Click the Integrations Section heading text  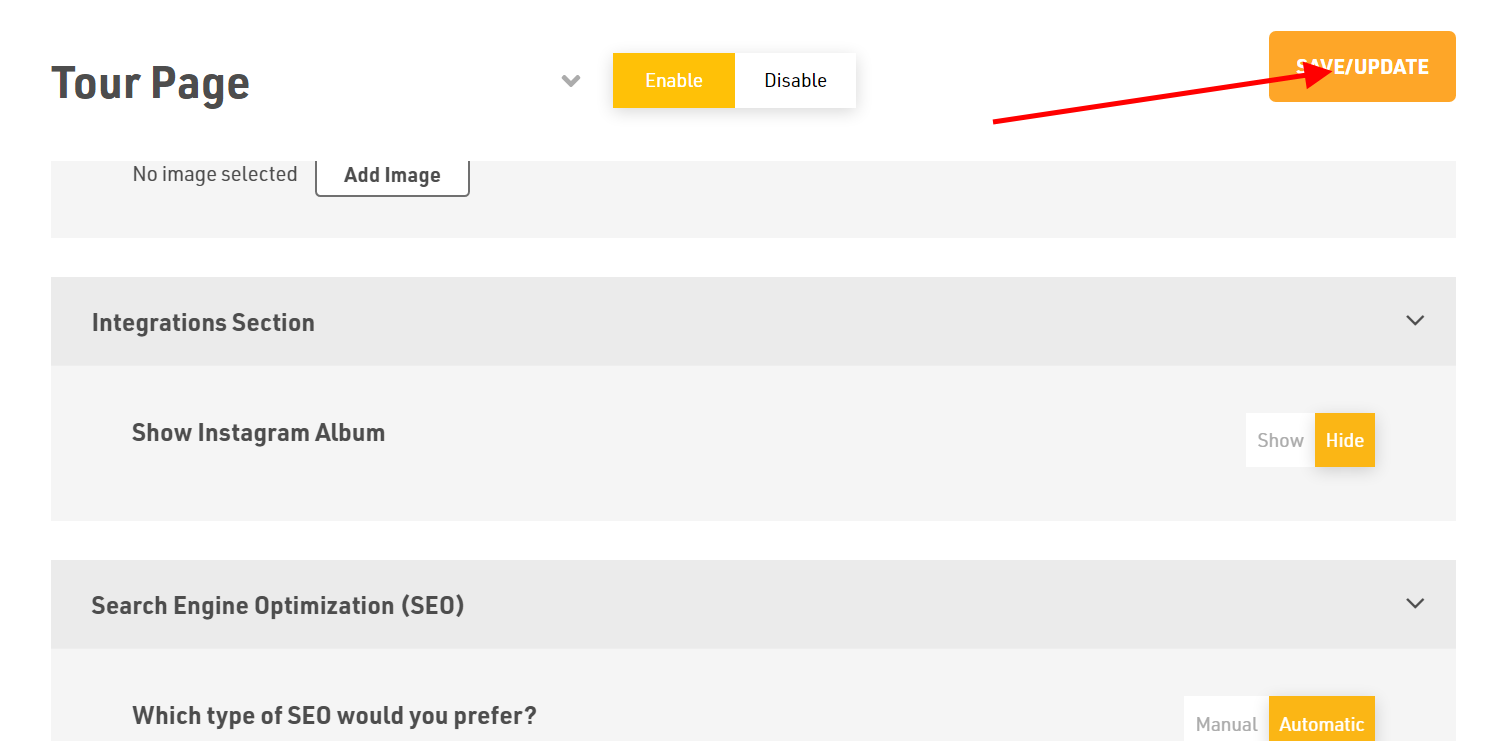click(x=203, y=322)
